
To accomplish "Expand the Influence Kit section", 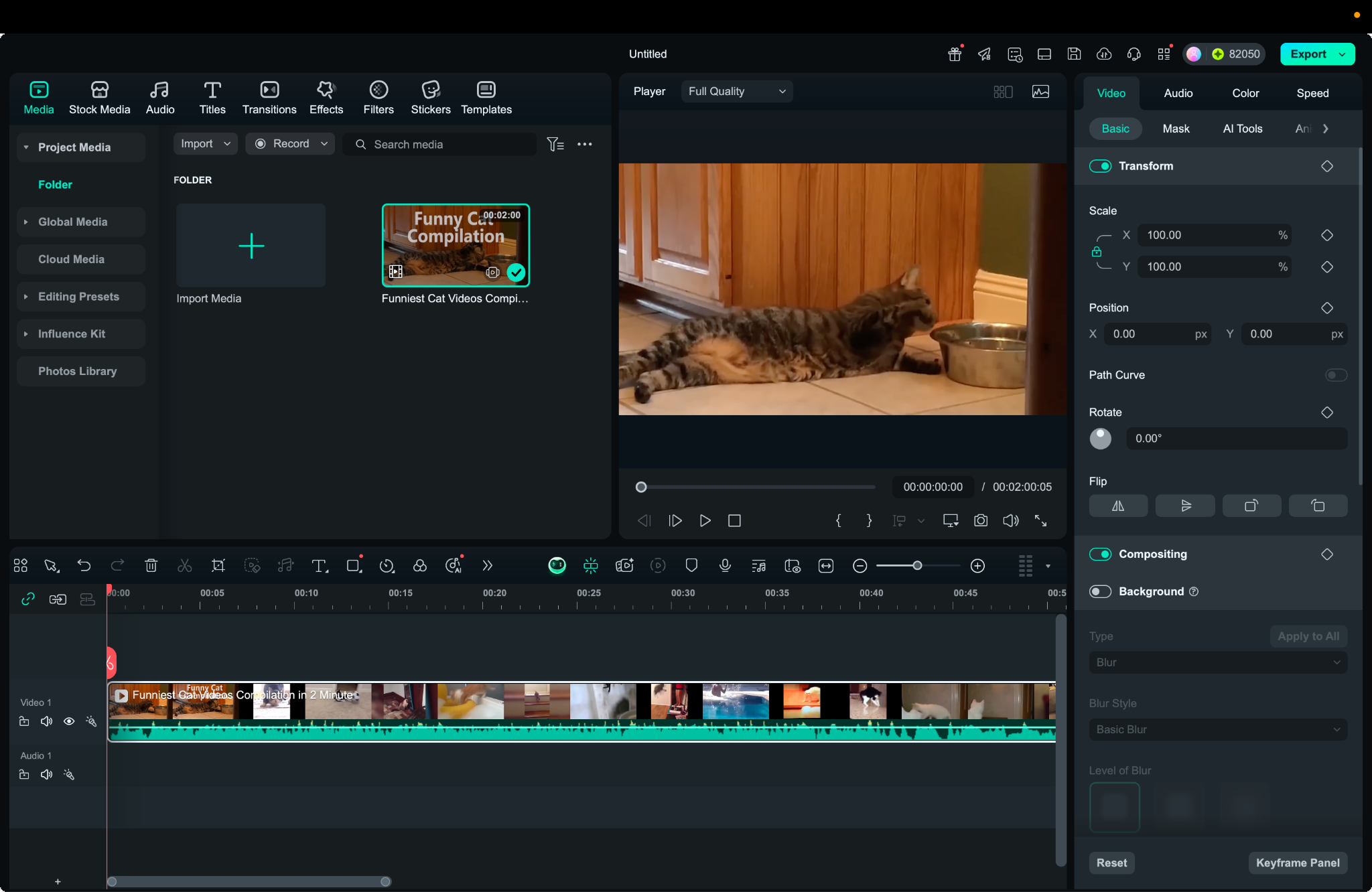I will (x=26, y=333).
